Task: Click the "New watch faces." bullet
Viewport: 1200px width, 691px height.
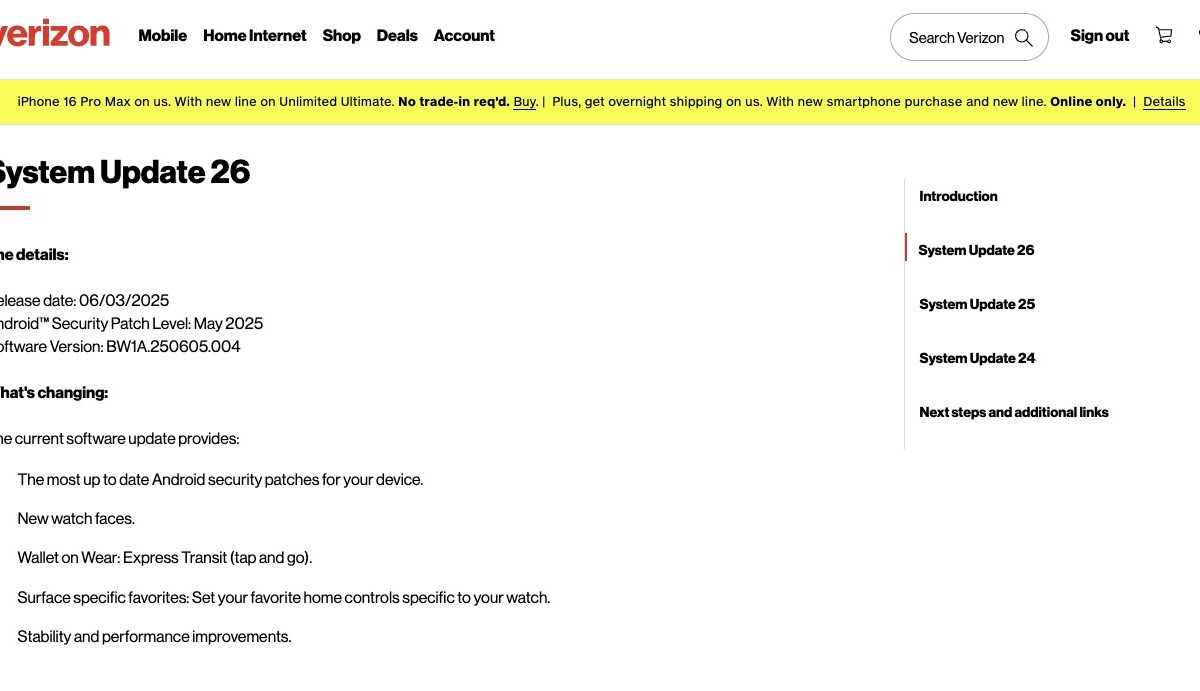Action: [76, 518]
